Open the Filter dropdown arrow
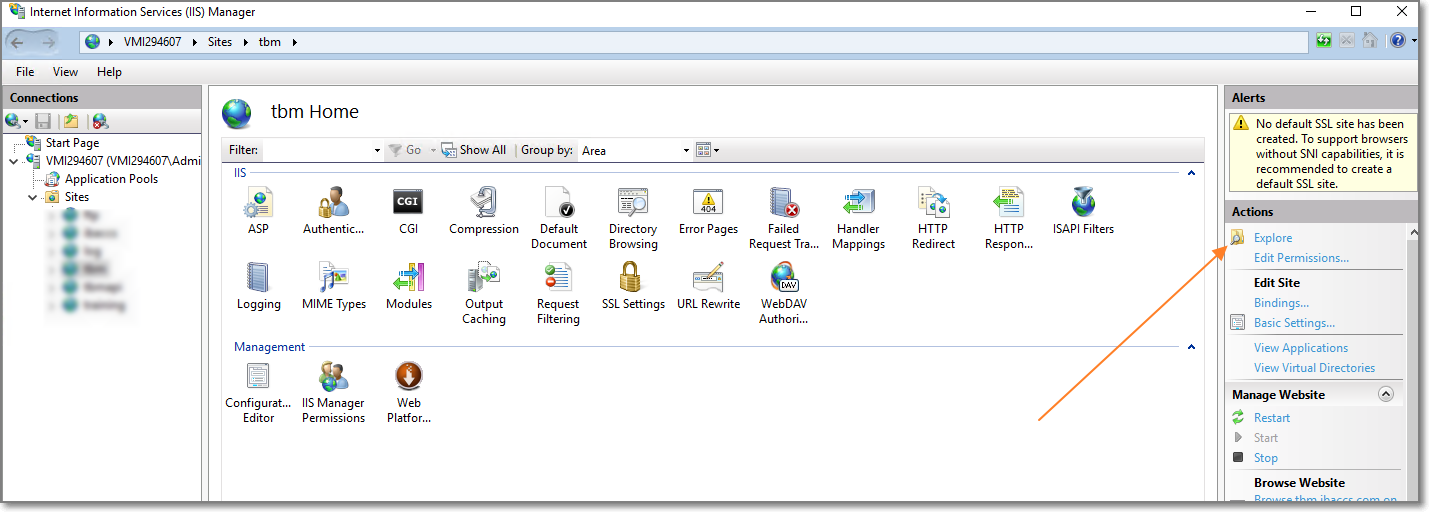The height and width of the screenshot is (512, 1429). (x=377, y=151)
